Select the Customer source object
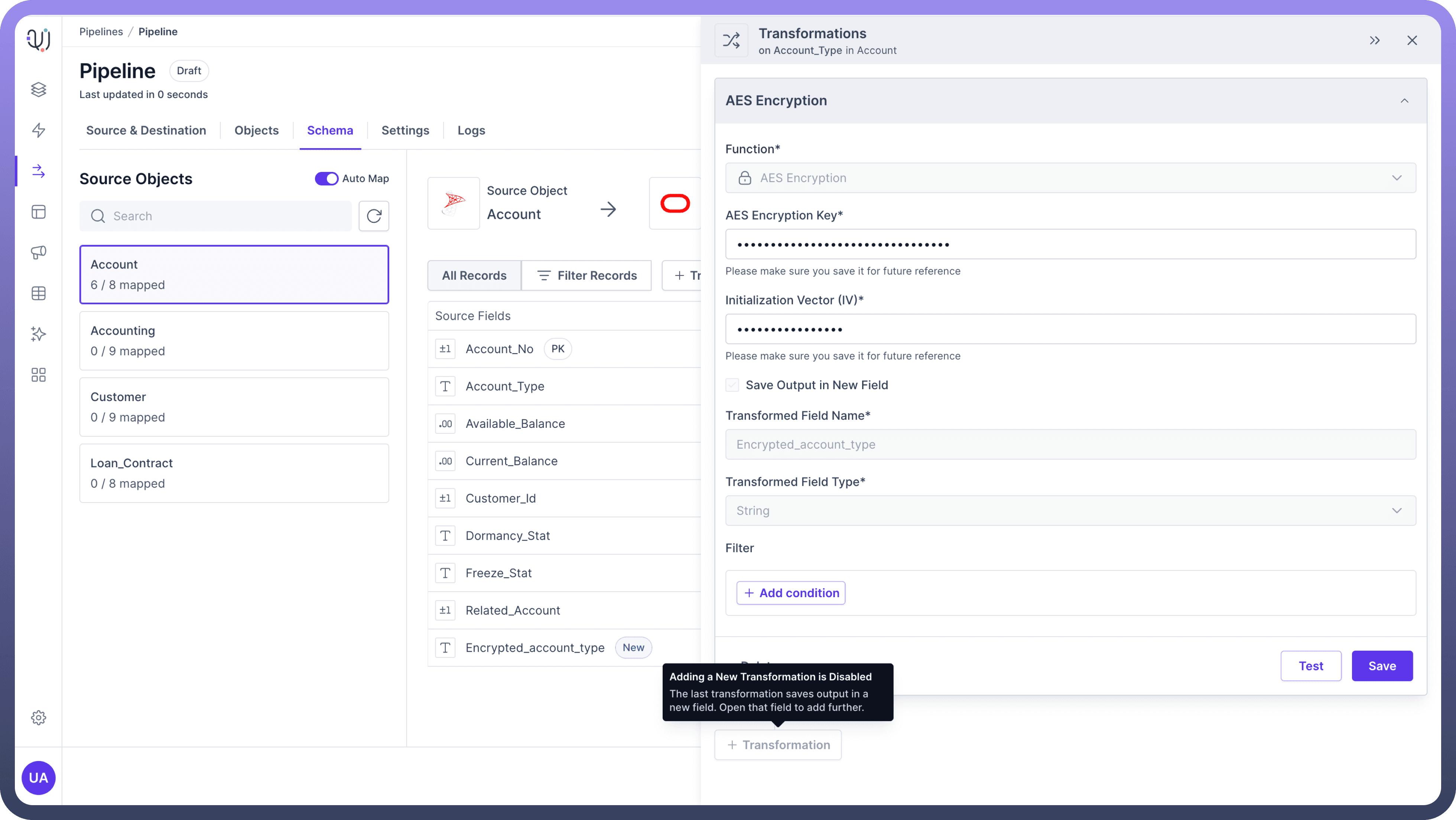 tap(234, 407)
